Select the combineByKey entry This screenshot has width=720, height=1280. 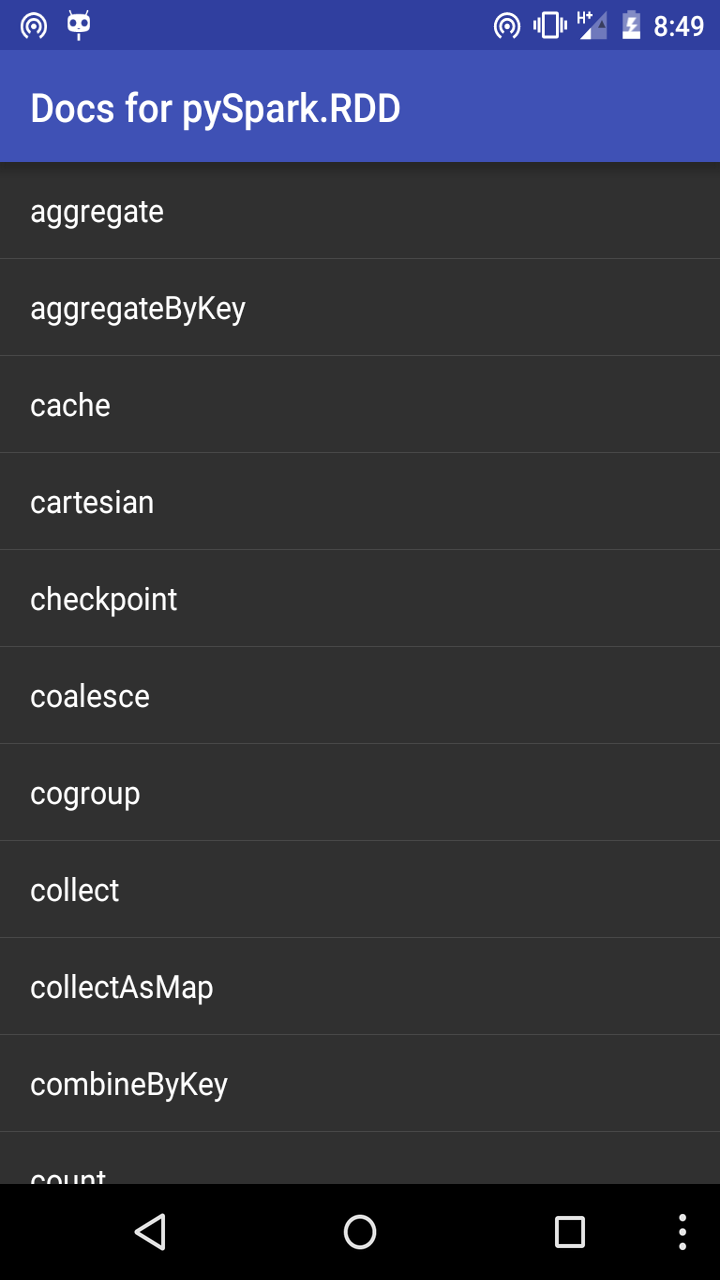129,1083
